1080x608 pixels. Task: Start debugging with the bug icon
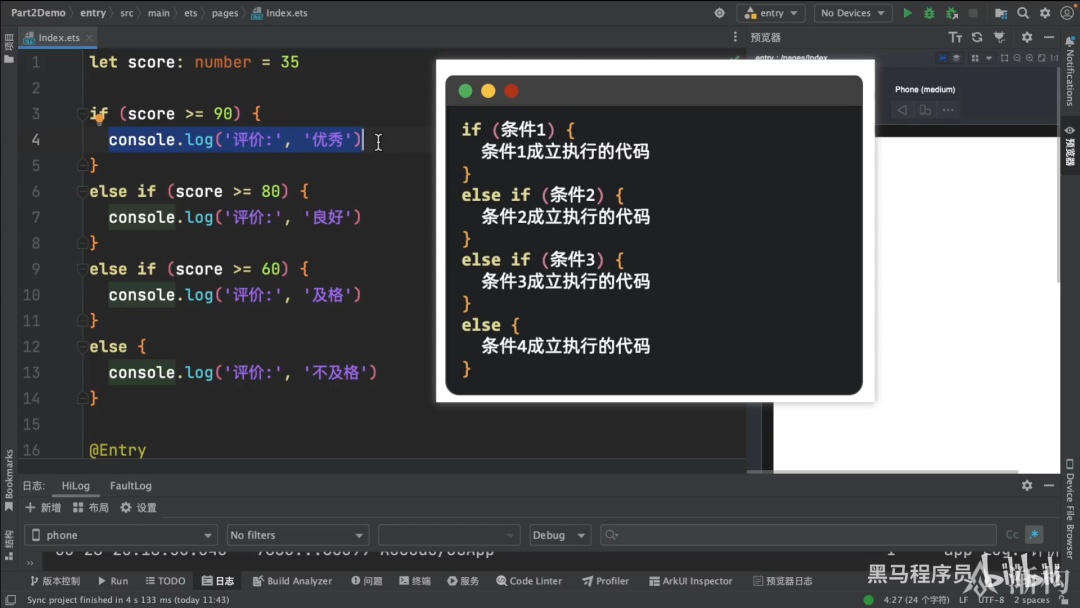point(929,13)
